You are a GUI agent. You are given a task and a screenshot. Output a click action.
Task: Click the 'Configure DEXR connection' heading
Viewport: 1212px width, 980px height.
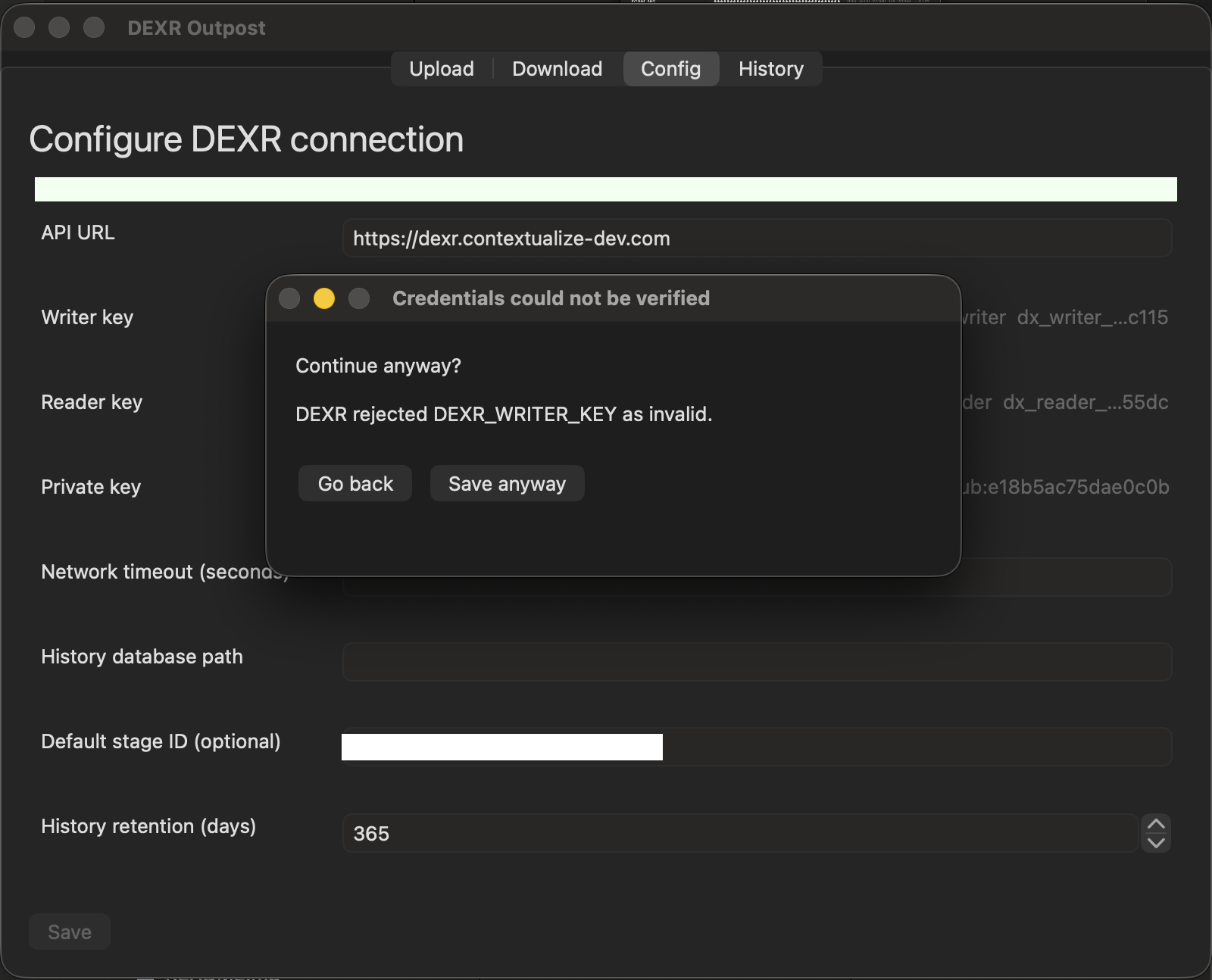(x=246, y=139)
